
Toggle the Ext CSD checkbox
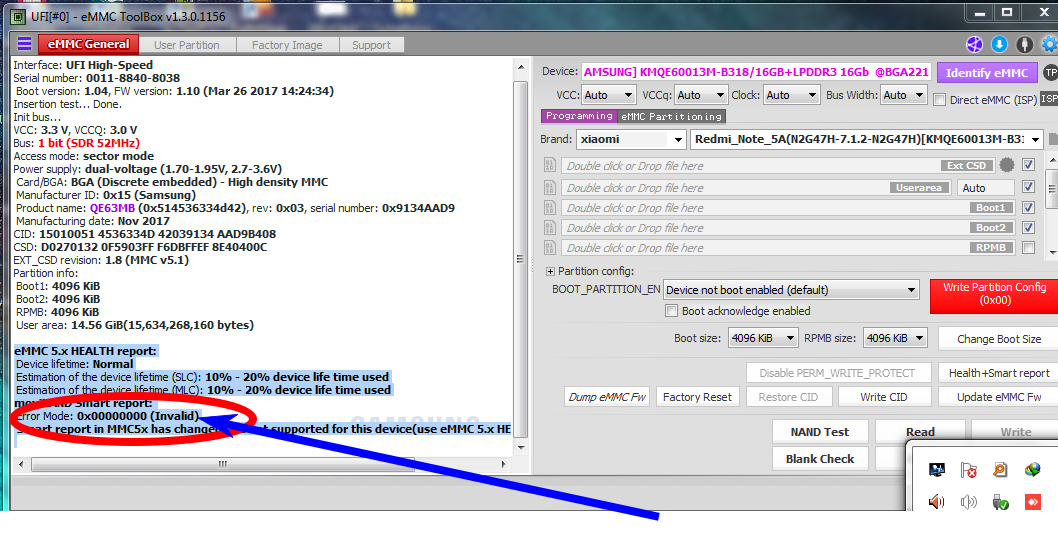[1028, 165]
